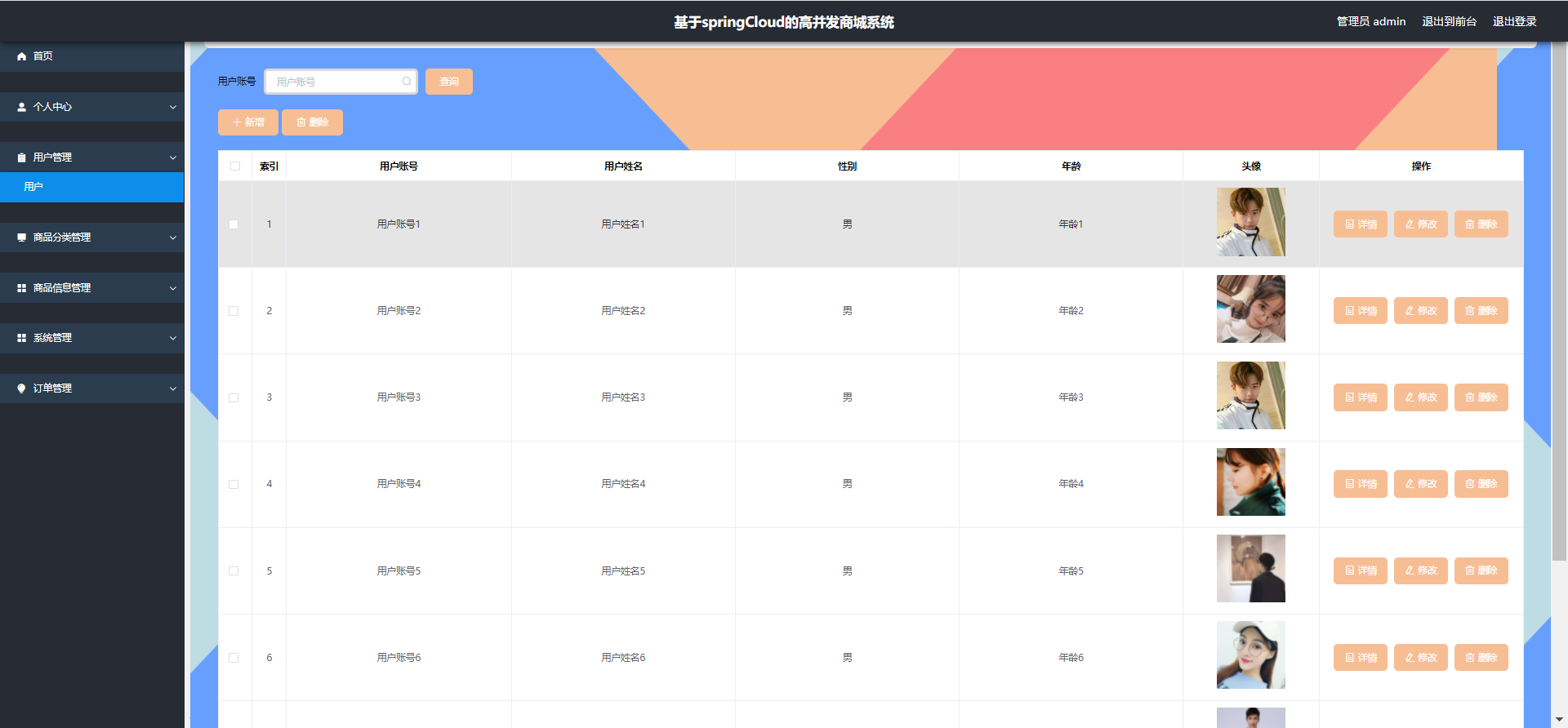The width and height of the screenshot is (1568, 728).
Task: Click the 用户姓名 column header
Action: coord(623,166)
